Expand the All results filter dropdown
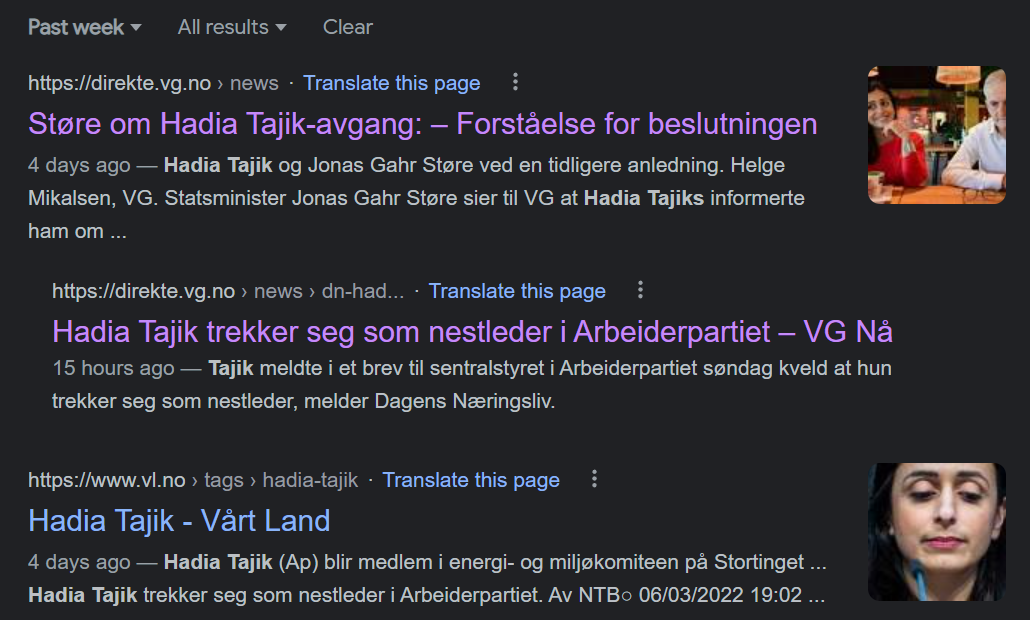1030x620 pixels. pos(231,27)
